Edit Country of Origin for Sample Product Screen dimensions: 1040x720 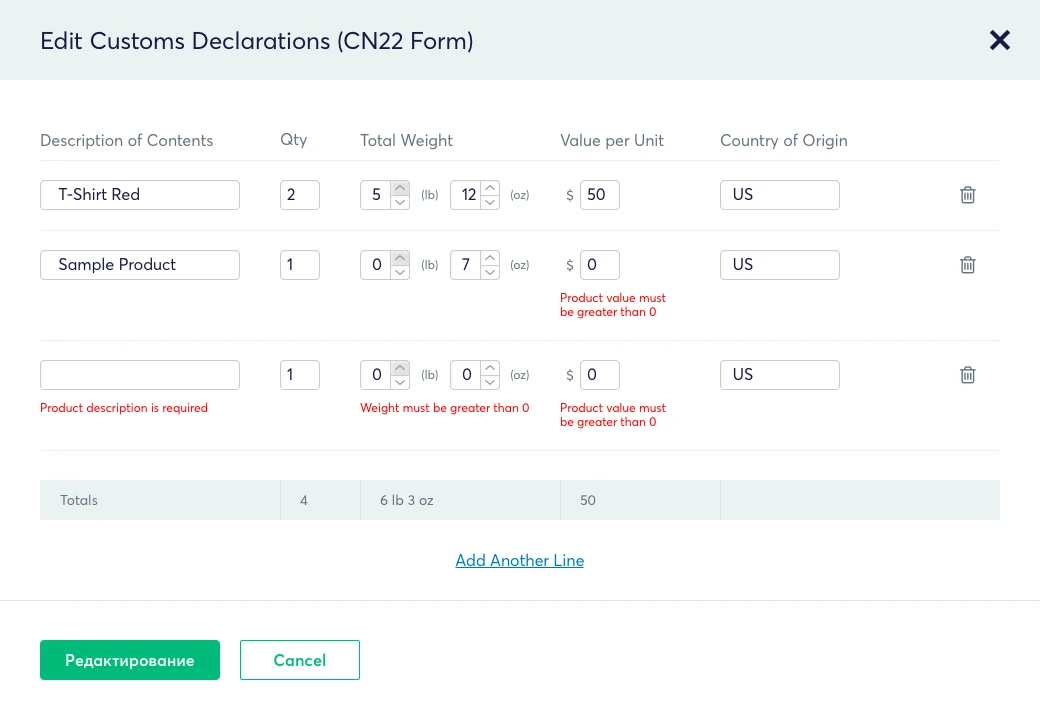(x=779, y=265)
